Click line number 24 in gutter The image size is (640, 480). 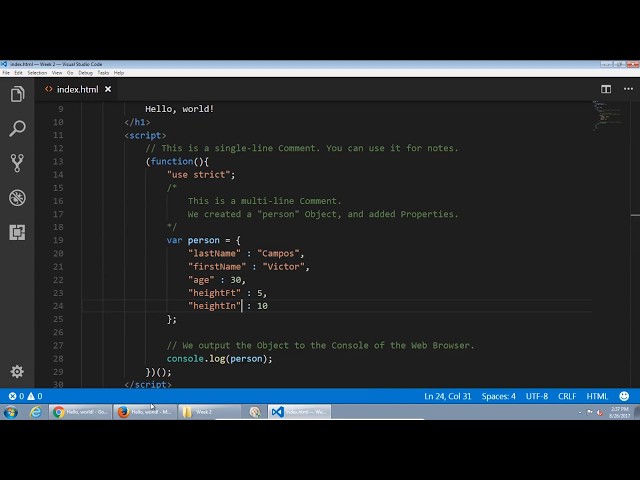coord(58,306)
